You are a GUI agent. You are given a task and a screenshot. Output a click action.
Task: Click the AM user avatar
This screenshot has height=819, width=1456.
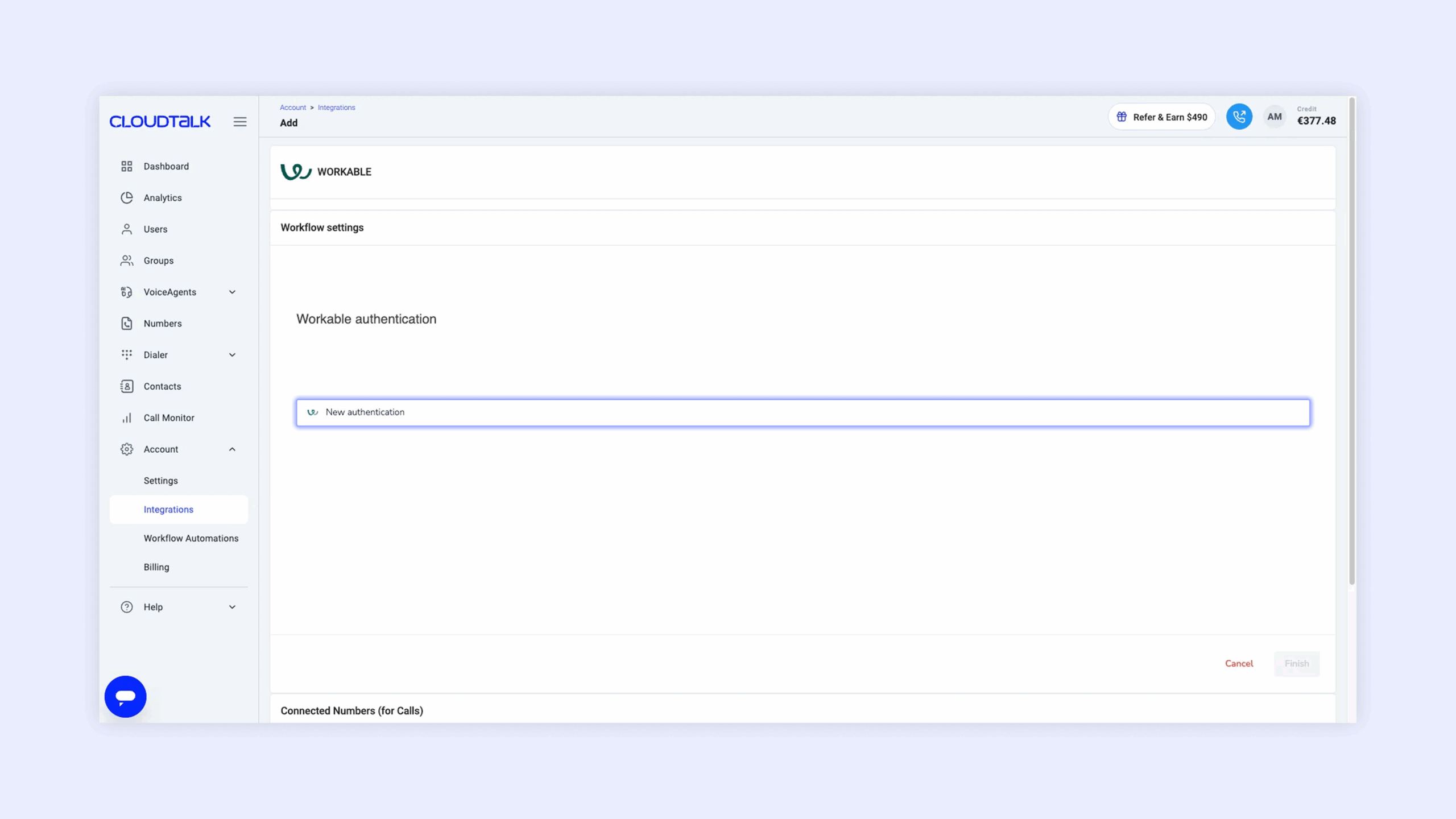tap(1274, 117)
